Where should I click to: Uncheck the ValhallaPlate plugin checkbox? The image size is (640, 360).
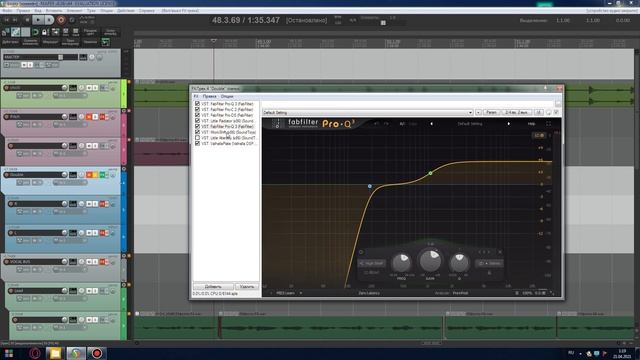tap(198, 144)
